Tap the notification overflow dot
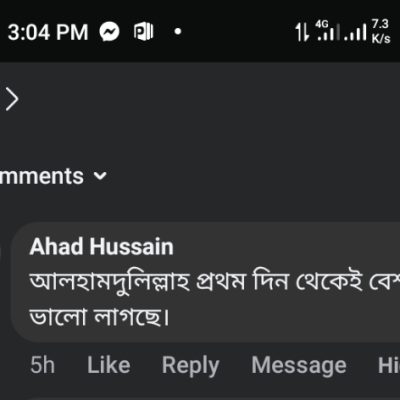Screen dimensions: 400x400 click(178, 32)
